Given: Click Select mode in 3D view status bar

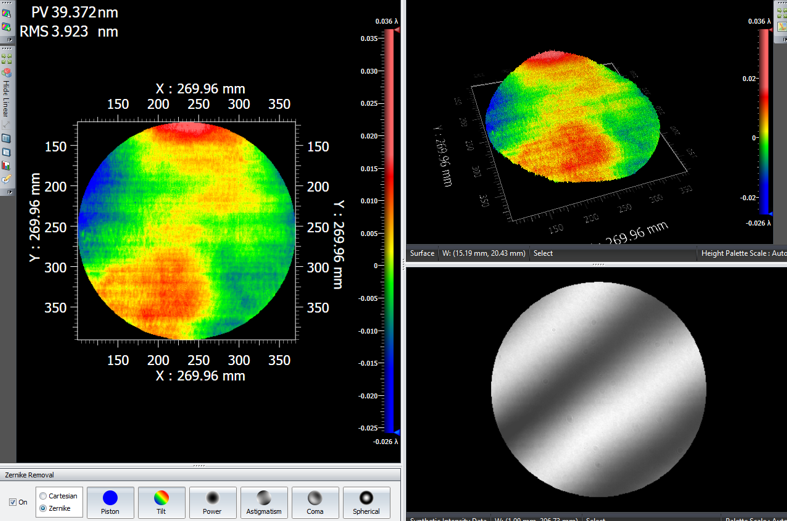Looking at the screenshot, I should (543, 254).
